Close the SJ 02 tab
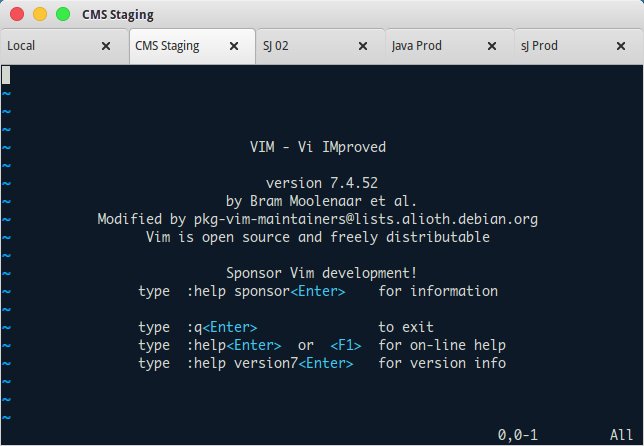This screenshot has width=644, height=446. click(x=363, y=46)
